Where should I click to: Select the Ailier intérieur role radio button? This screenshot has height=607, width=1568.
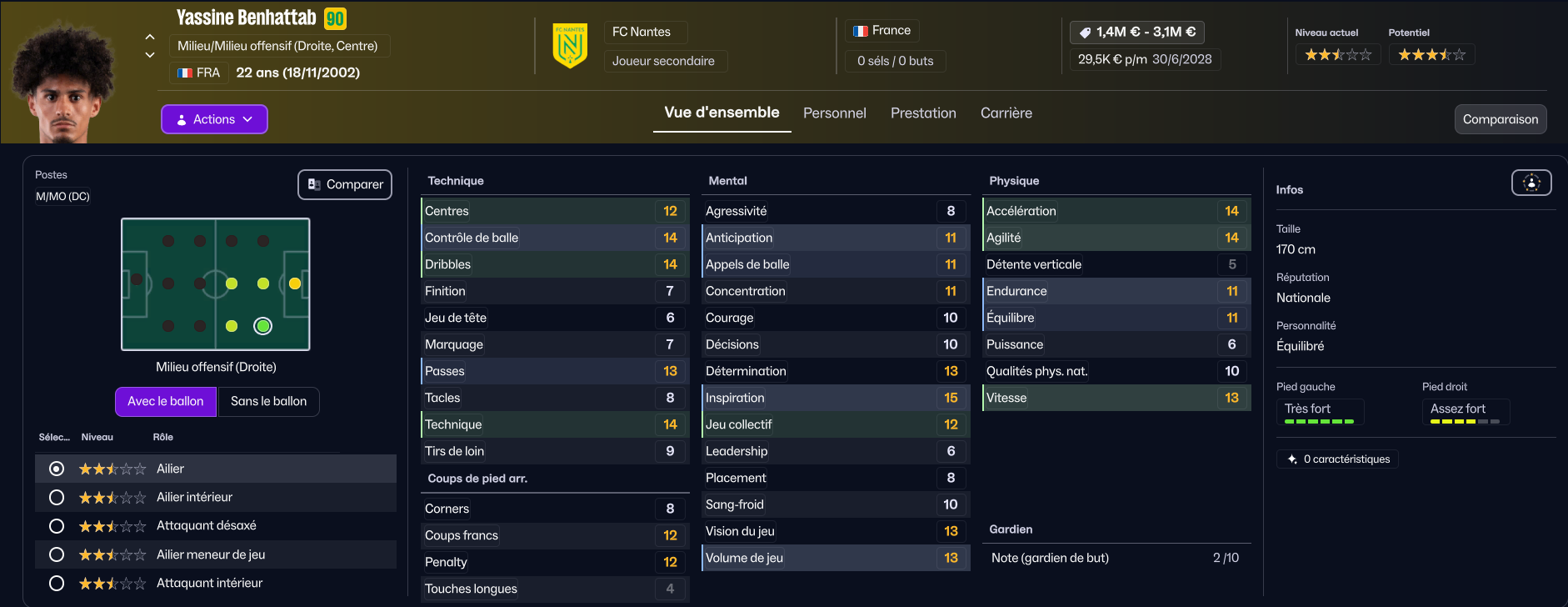(57, 498)
